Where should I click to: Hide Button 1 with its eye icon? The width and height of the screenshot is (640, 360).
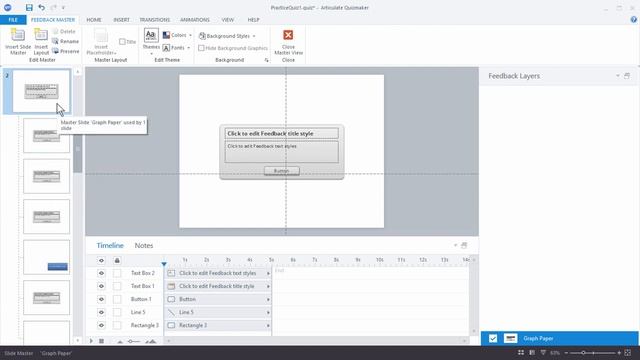coord(101,299)
